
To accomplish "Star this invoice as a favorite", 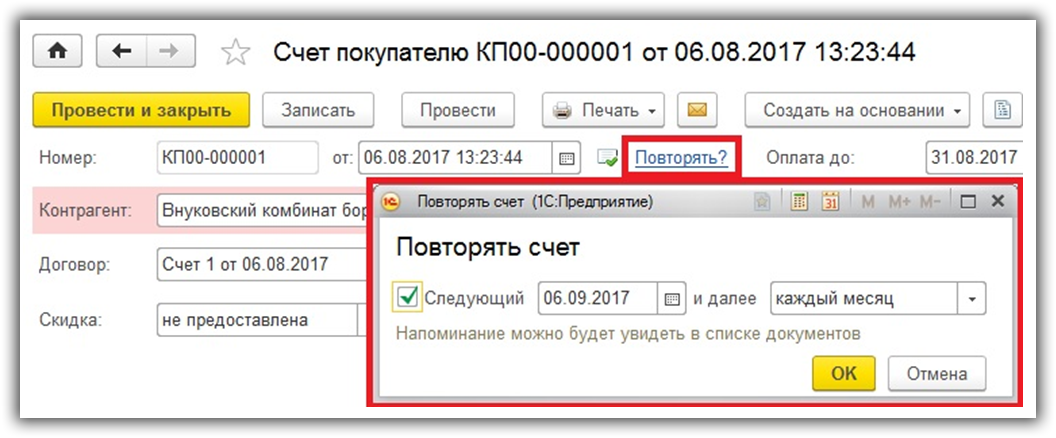I will point(236,53).
